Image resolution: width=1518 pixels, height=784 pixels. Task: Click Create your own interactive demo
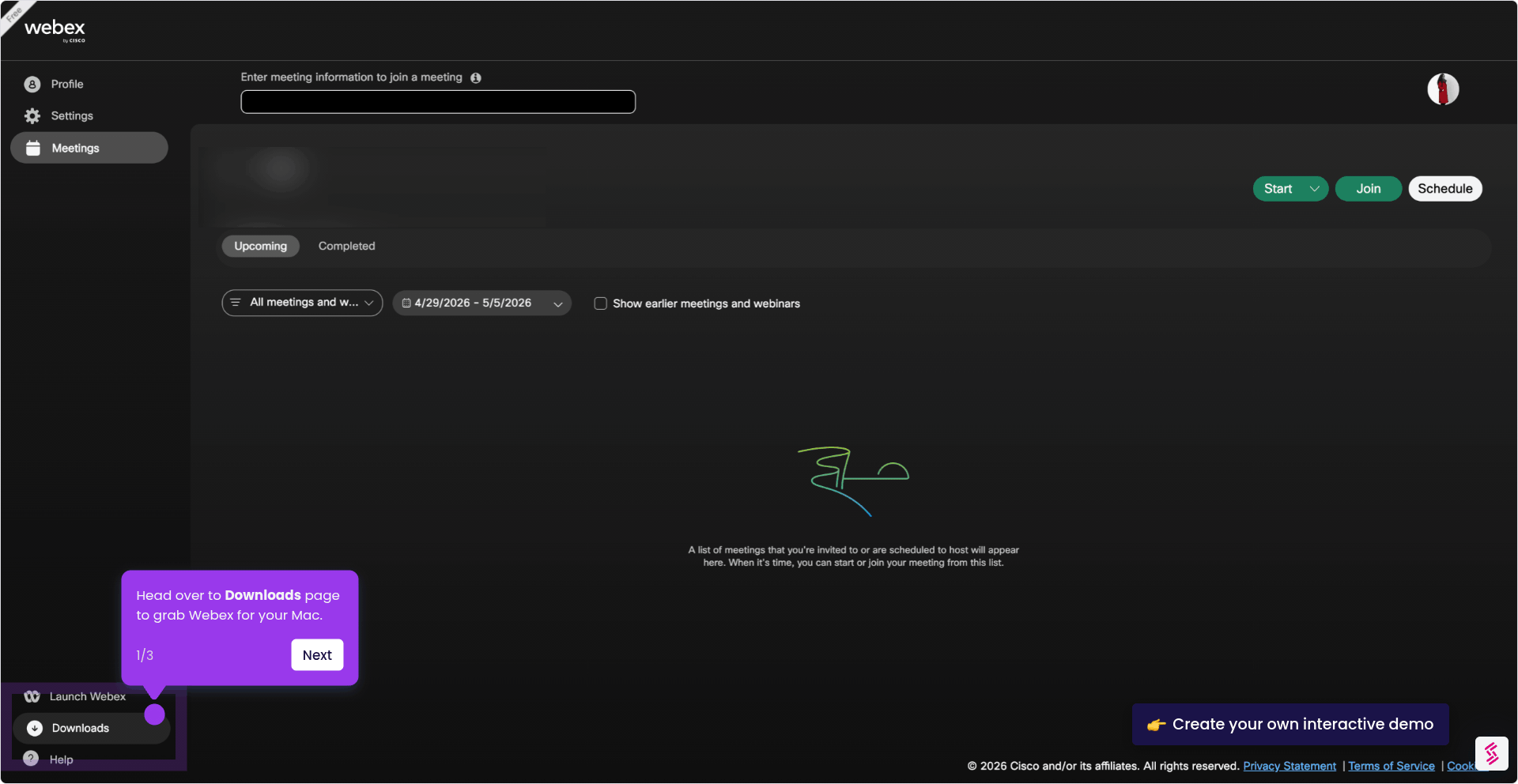(1290, 724)
